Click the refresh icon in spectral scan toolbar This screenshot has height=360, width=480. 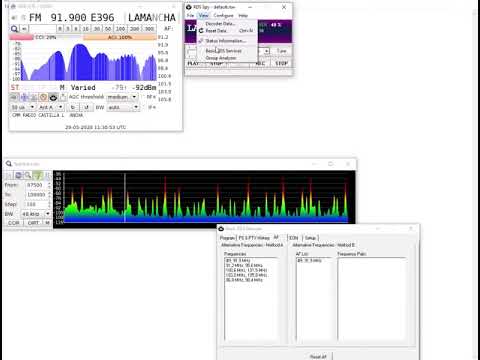coord(19,175)
